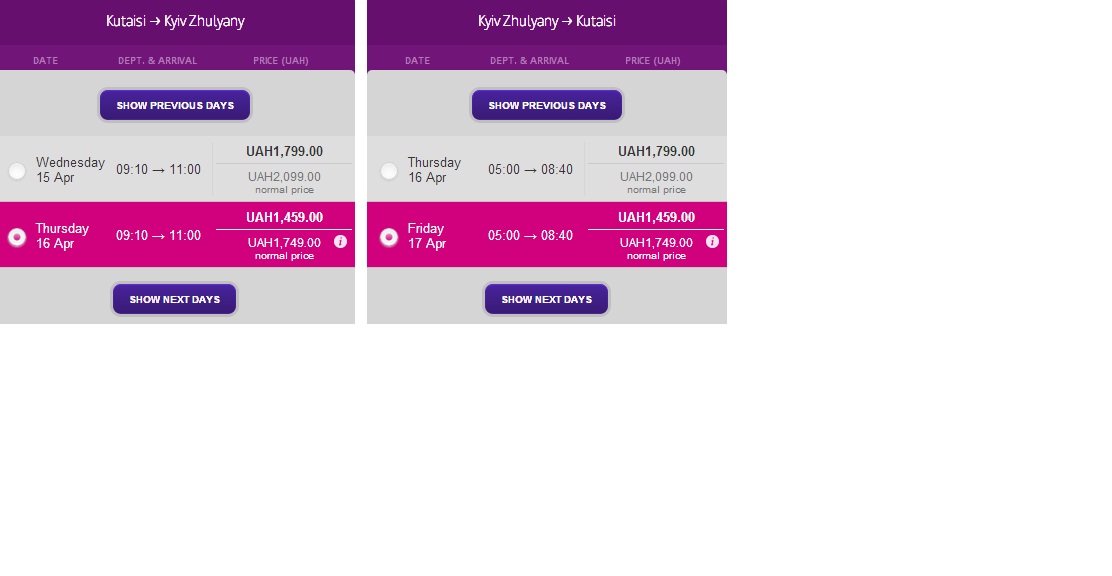Click Kutaisi → Kyiv Zhulyany route header

point(175,21)
